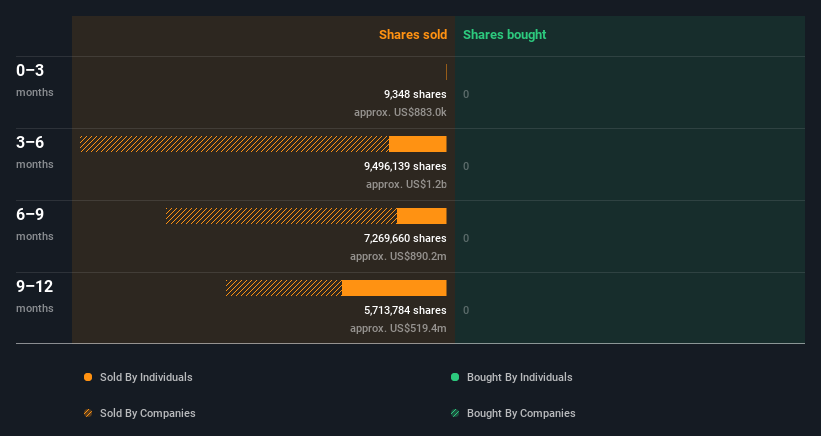
Task: Click the 0 bought value in 9–12 months
Action: (x=466, y=310)
